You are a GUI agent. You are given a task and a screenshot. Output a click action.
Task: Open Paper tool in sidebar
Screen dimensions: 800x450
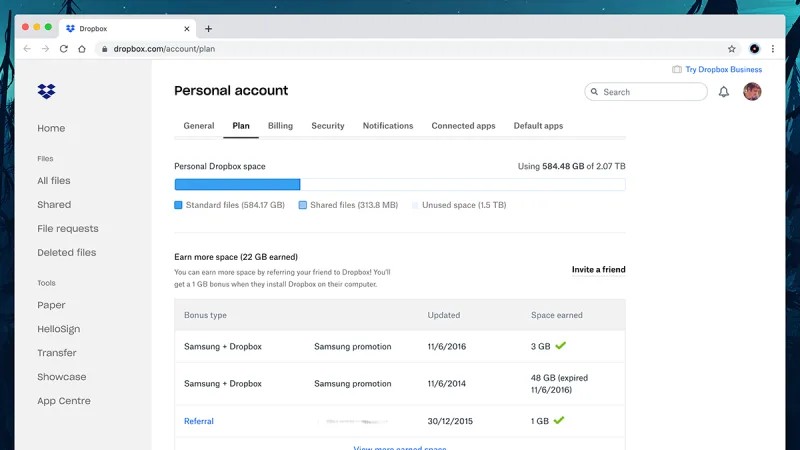(51, 305)
